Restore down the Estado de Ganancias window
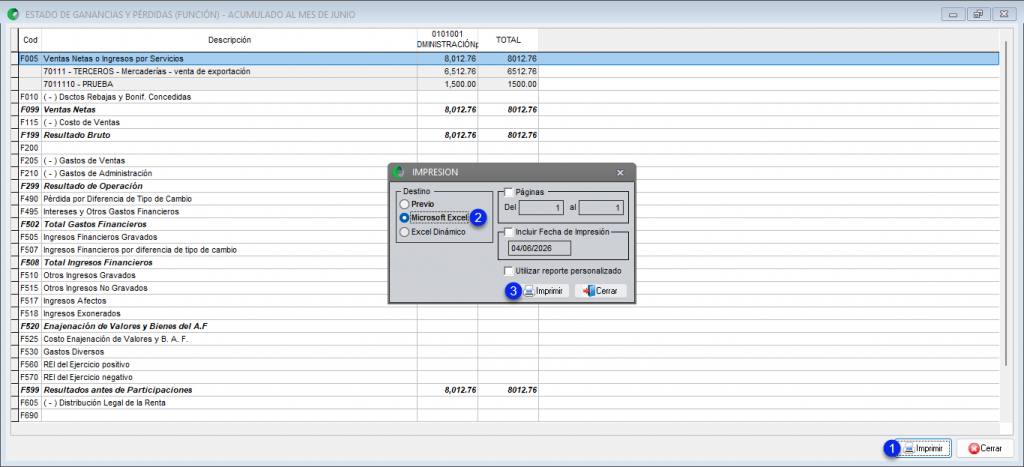The width and height of the screenshot is (1024, 467). (978, 14)
